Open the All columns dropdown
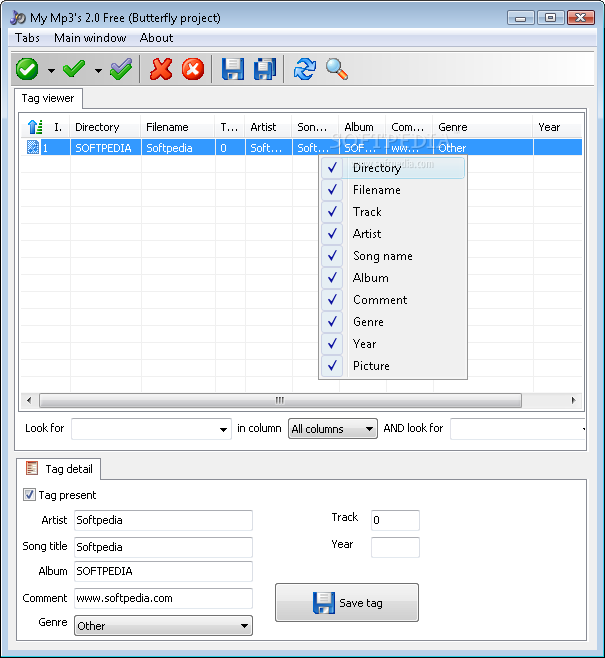This screenshot has width=605, height=658. [x=333, y=429]
